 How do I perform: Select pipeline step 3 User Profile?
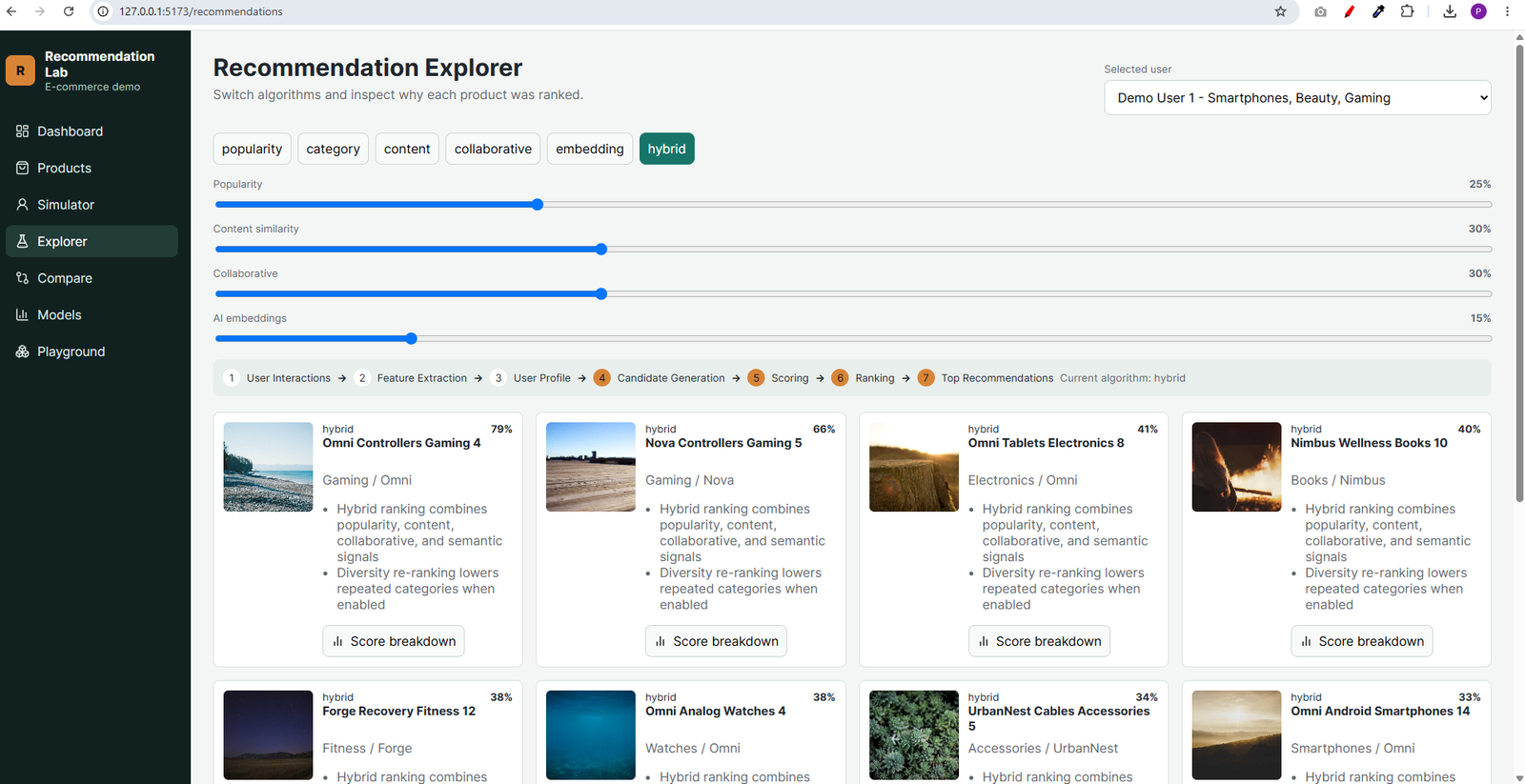click(531, 378)
